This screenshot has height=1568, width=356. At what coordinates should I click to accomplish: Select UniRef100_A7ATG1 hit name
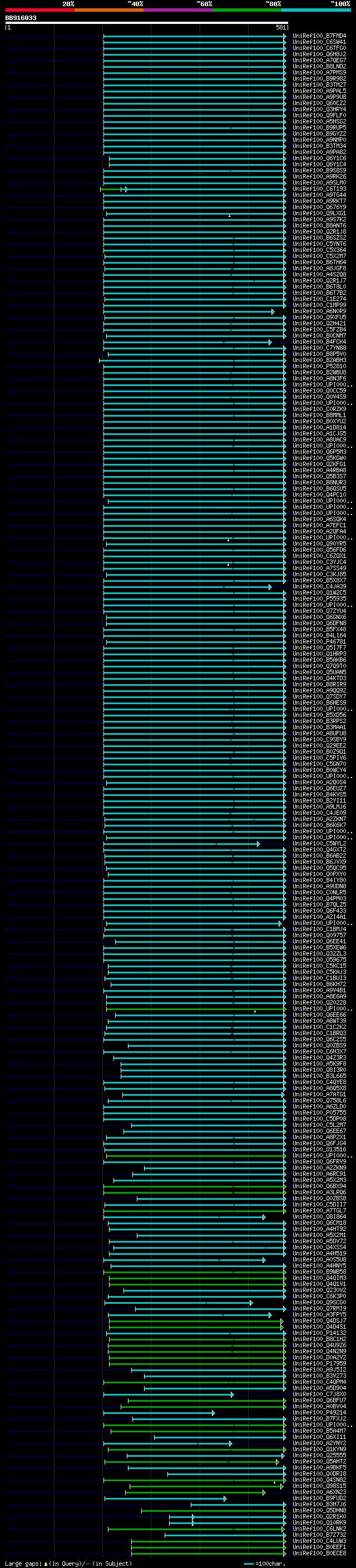tap(319, 1095)
